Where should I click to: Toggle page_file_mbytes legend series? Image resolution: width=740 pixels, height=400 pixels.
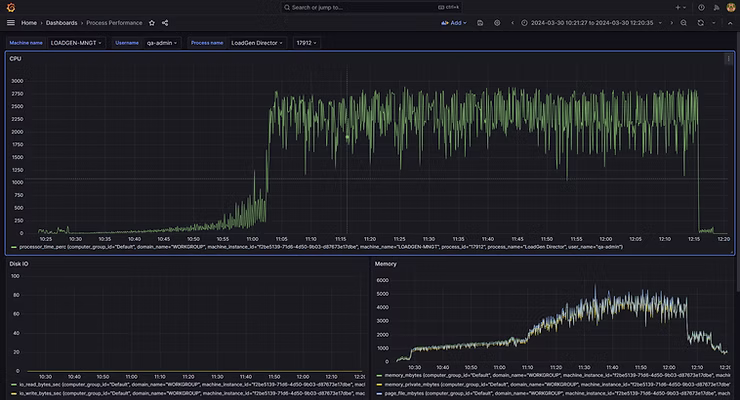coord(557,393)
